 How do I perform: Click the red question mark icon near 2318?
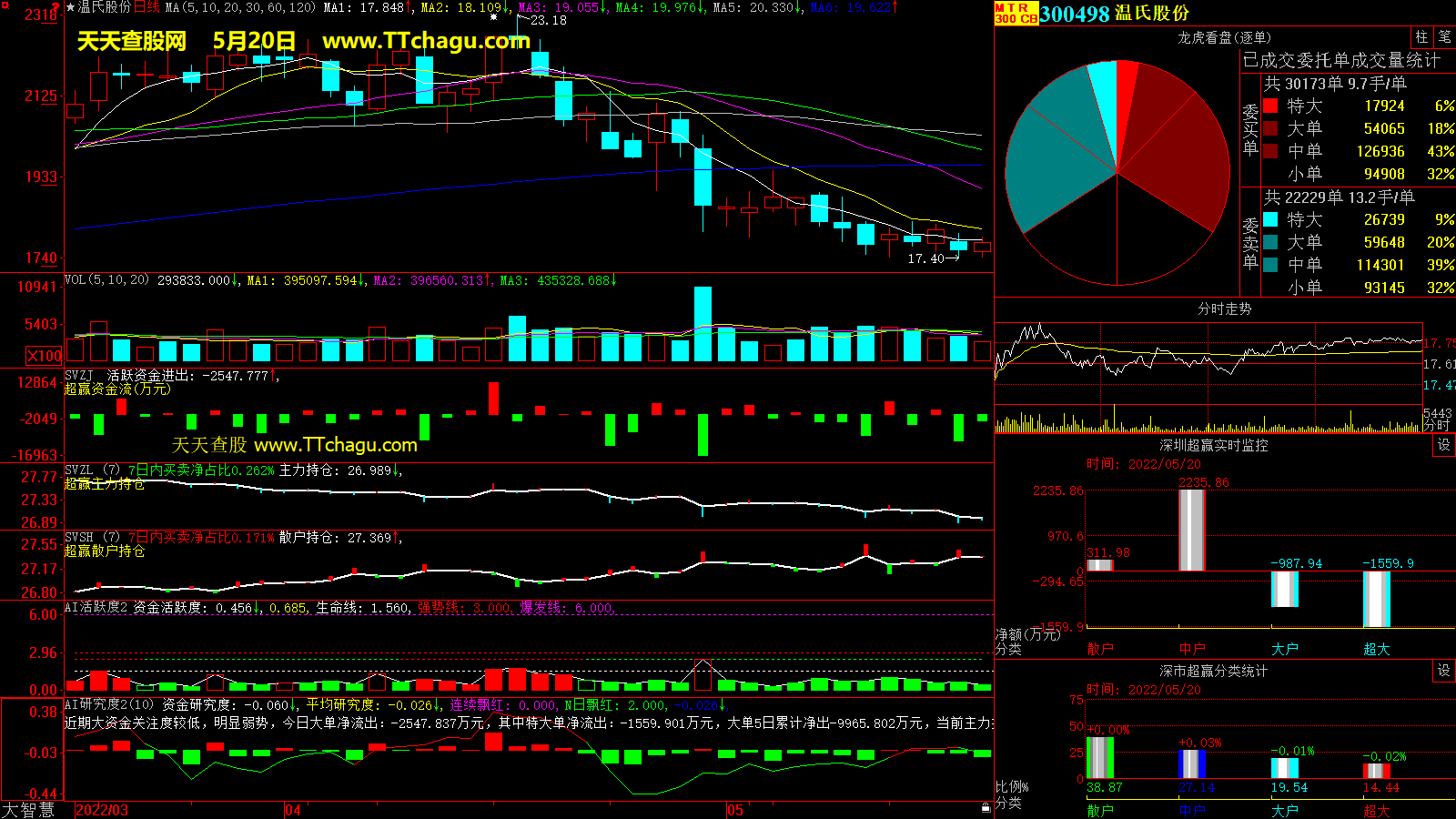pos(57,8)
